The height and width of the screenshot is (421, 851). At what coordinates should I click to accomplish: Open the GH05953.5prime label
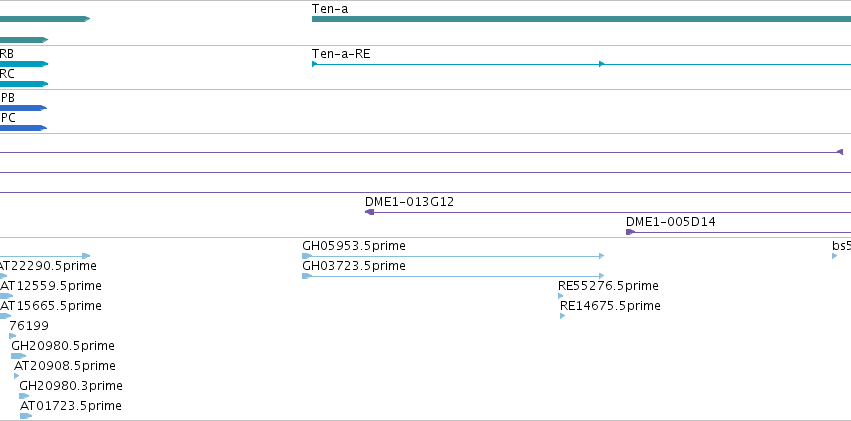tap(354, 246)
